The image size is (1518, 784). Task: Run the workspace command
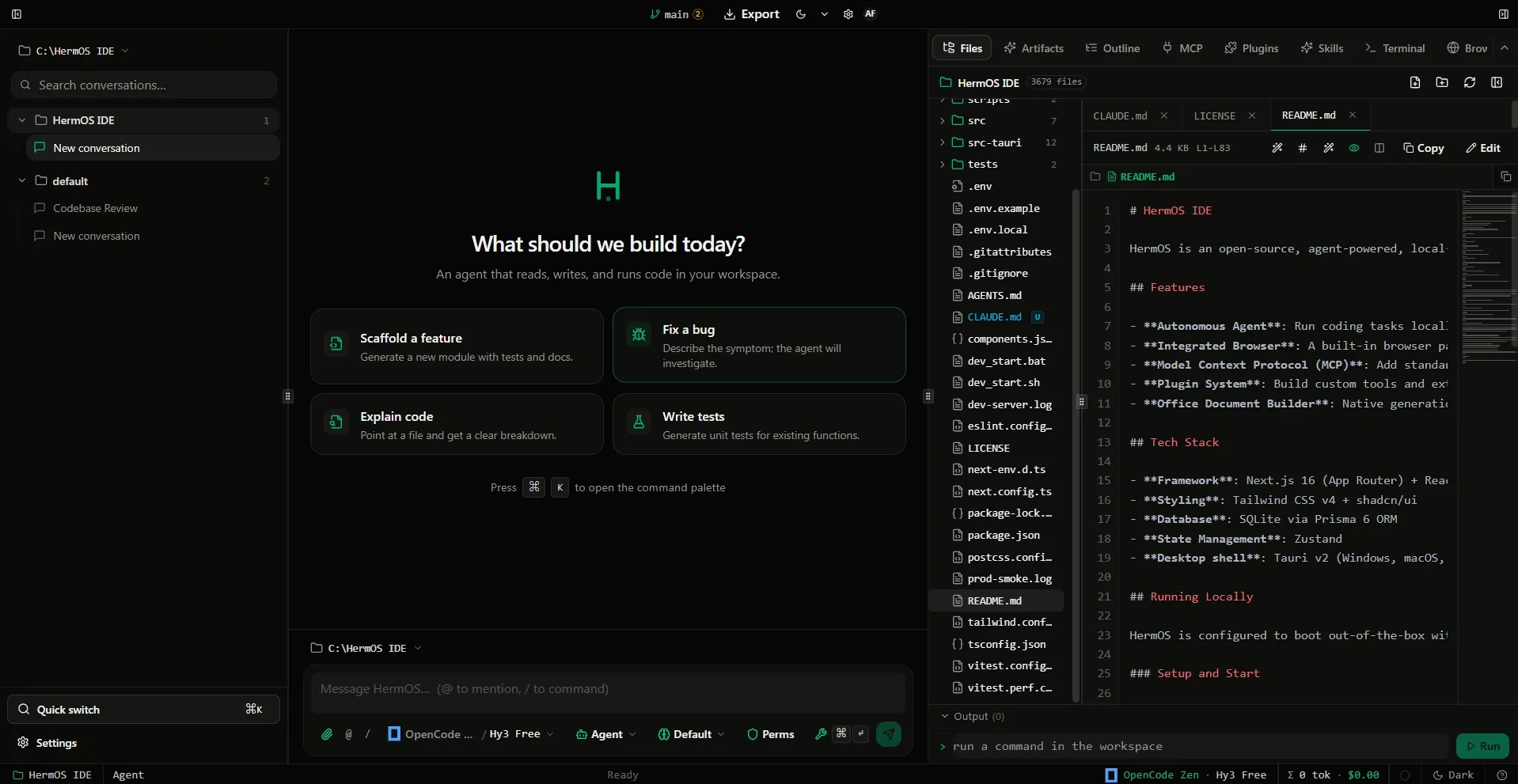(x=1482, y=746)
